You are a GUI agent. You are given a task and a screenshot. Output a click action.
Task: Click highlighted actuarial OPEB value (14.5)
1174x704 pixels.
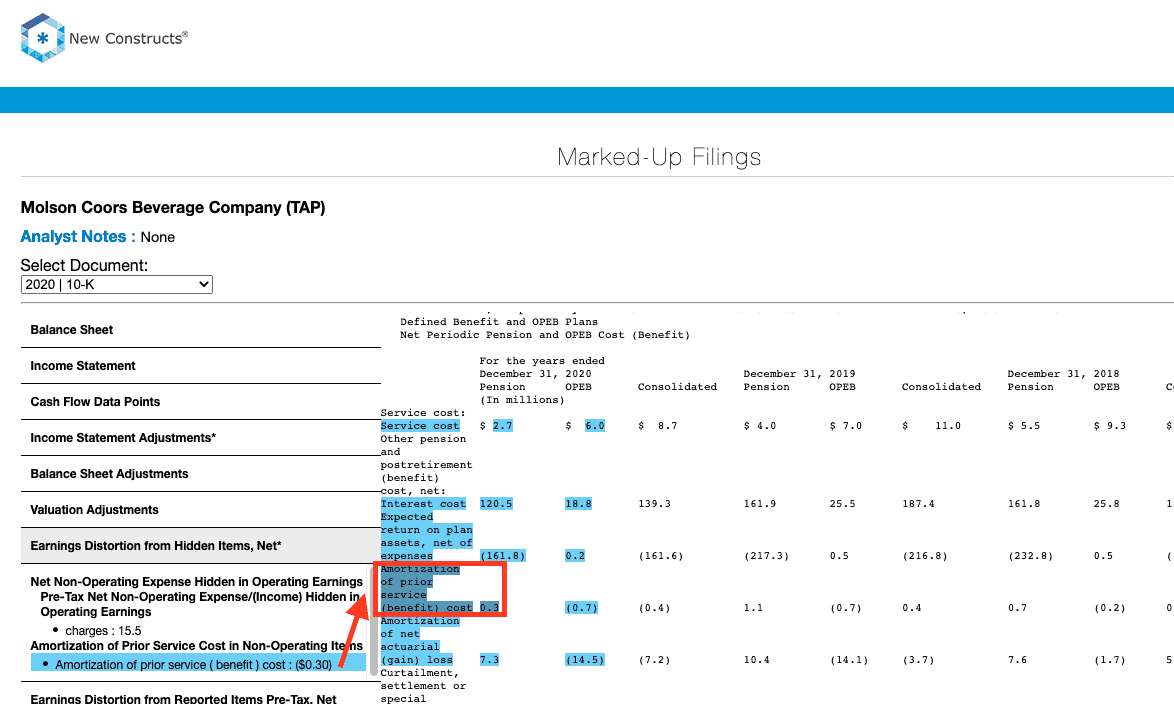pos(585,660)
